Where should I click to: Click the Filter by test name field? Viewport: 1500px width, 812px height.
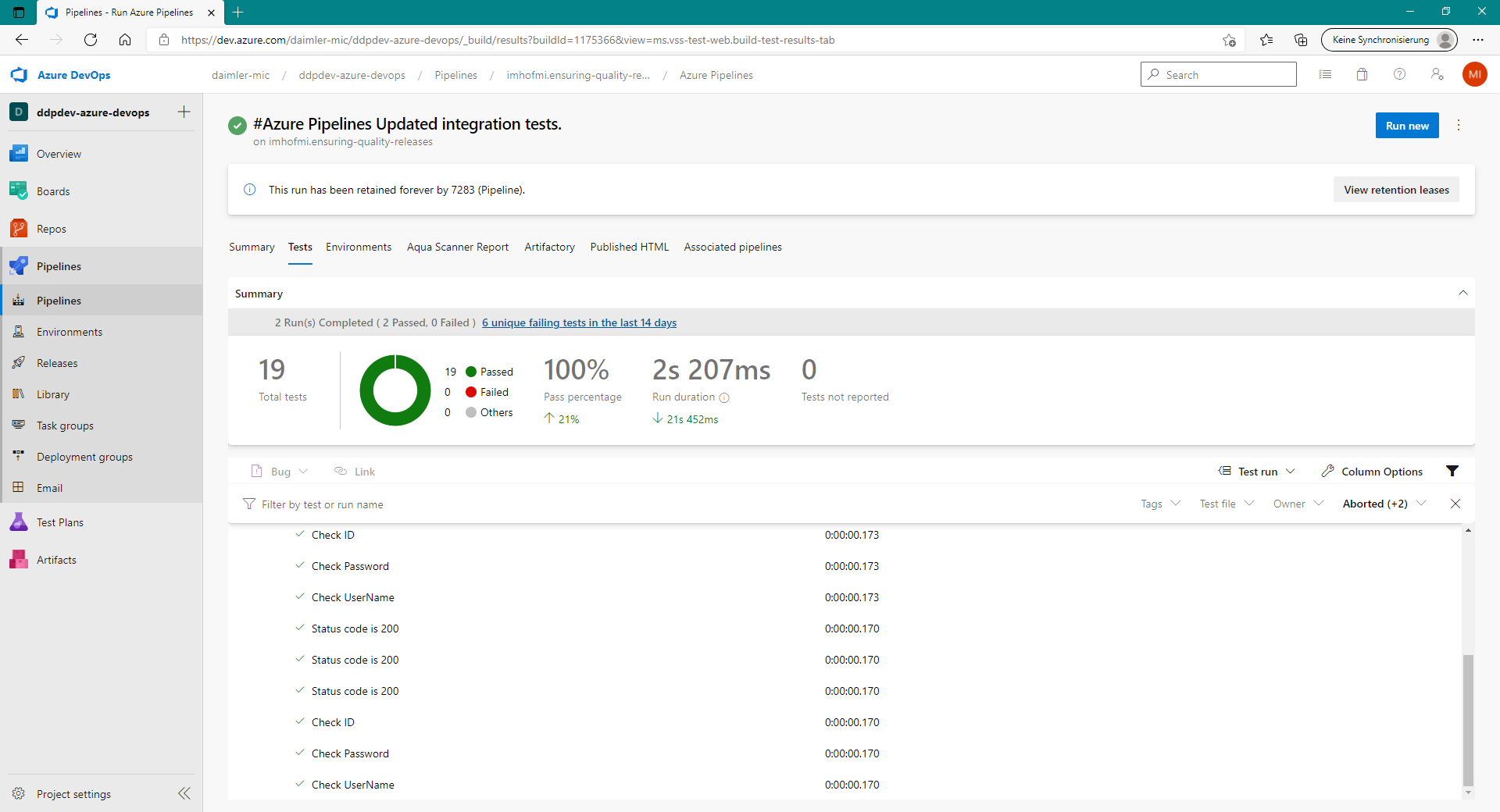click(x=322, y=504)
